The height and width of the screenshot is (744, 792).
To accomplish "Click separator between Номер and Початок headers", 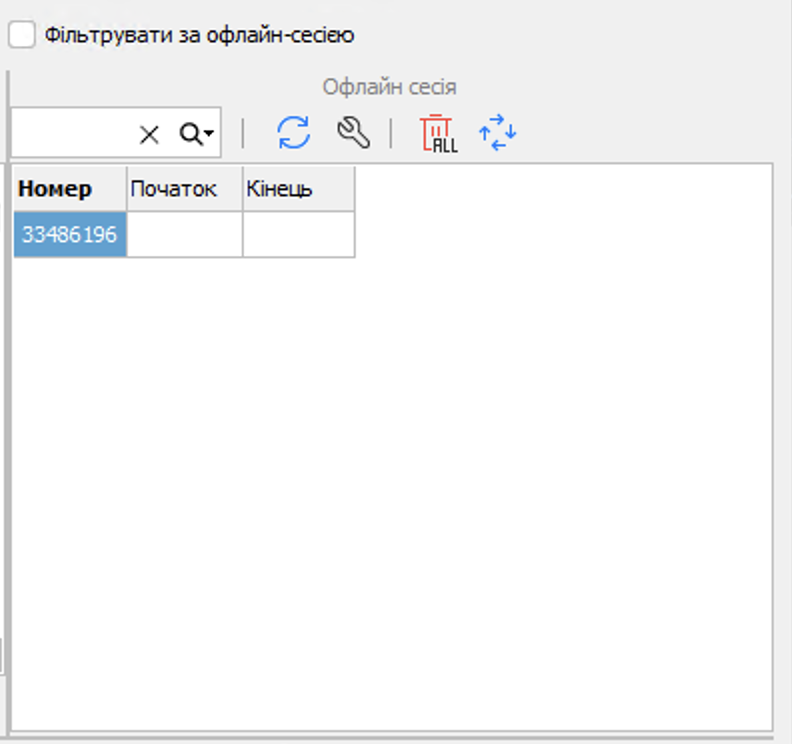I will click(127, 189).
